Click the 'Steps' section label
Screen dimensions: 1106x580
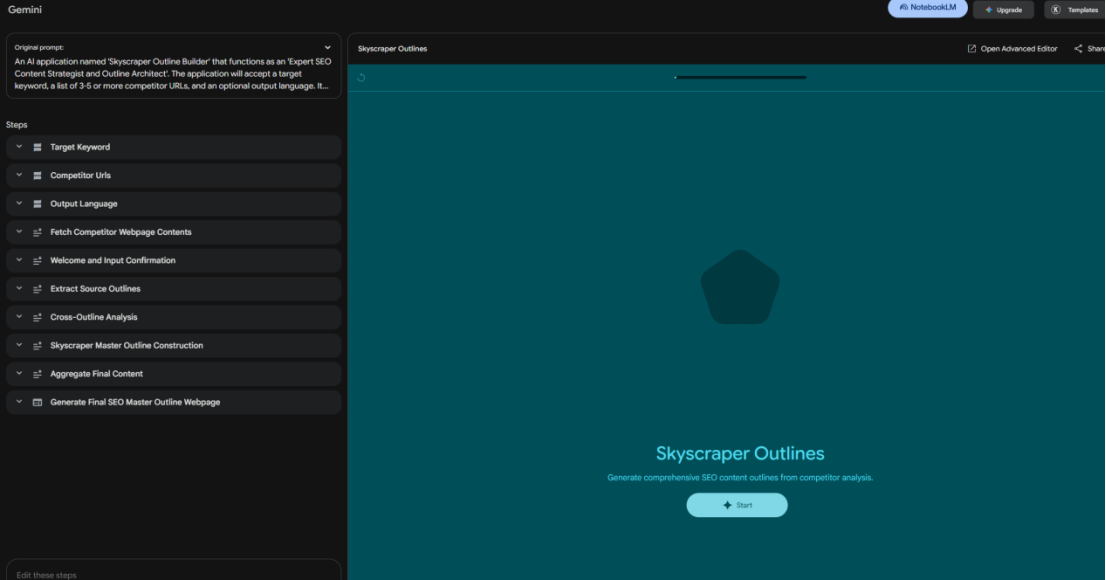click(17, 125)
